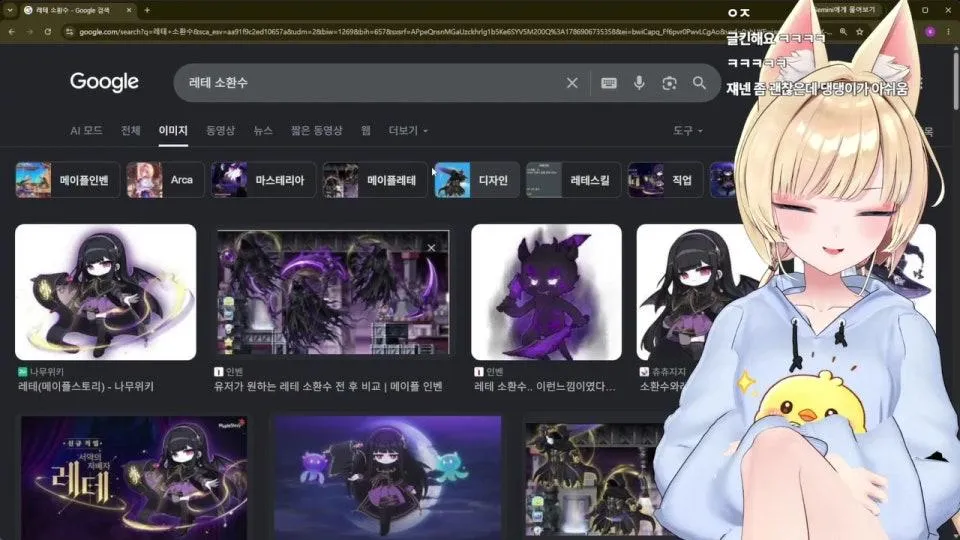Expand the 더보기 dropdown
960x540 pixels.
[408, 130]
